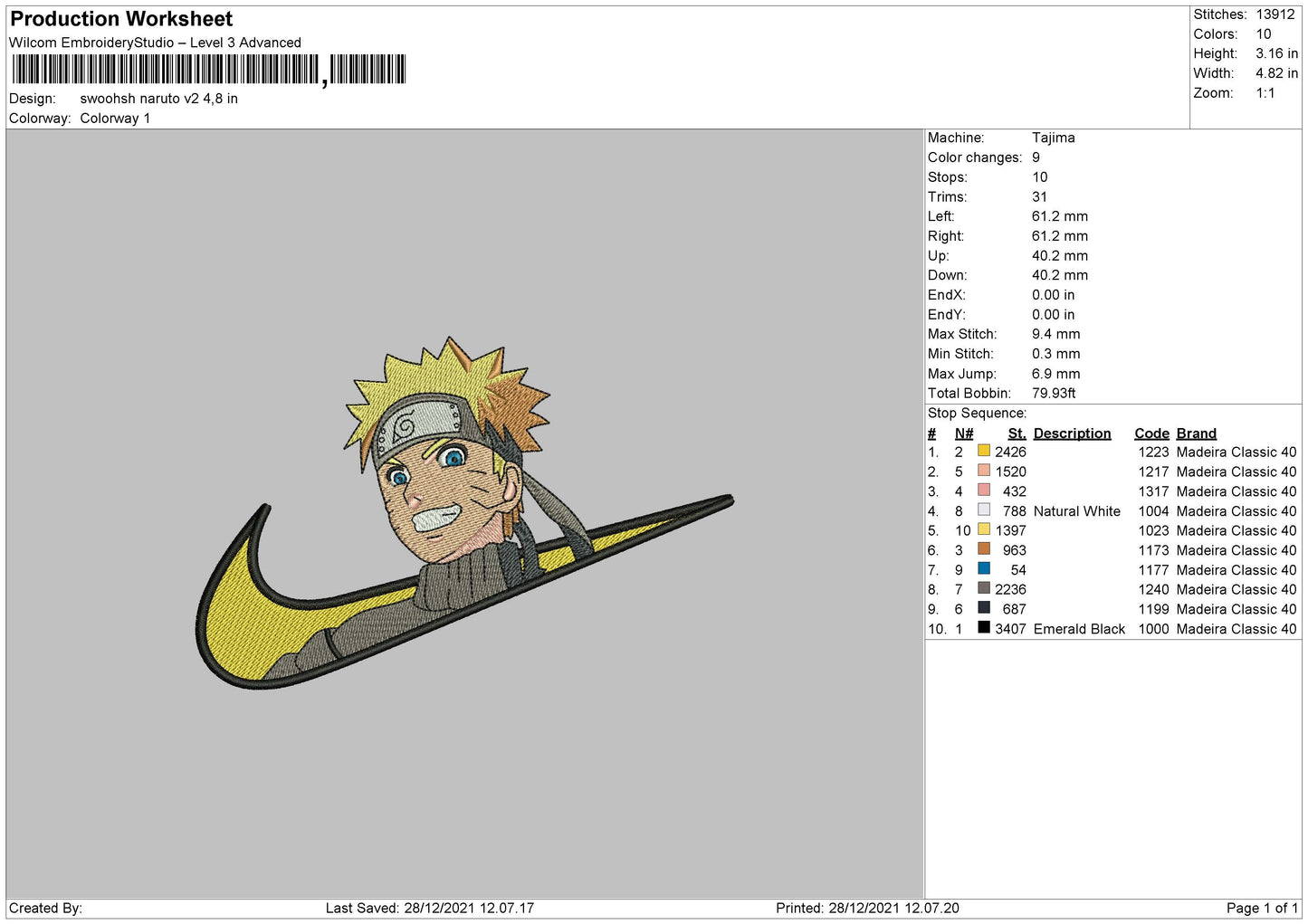Choose the blue swatch for code 1177
The image size is (1308, 924).
click(x=984, y=569)
